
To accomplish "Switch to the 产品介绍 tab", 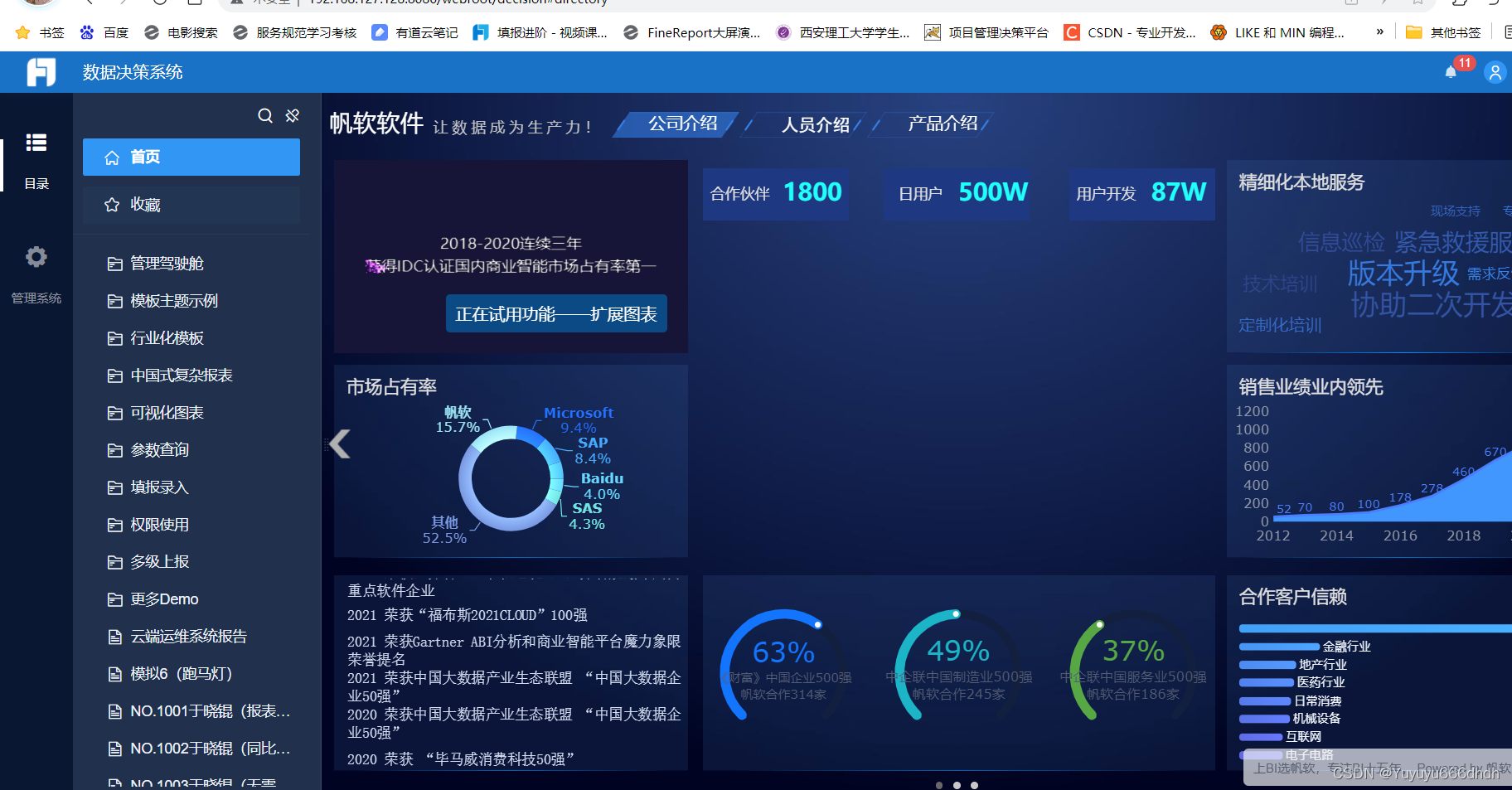I will pos(942,123).
